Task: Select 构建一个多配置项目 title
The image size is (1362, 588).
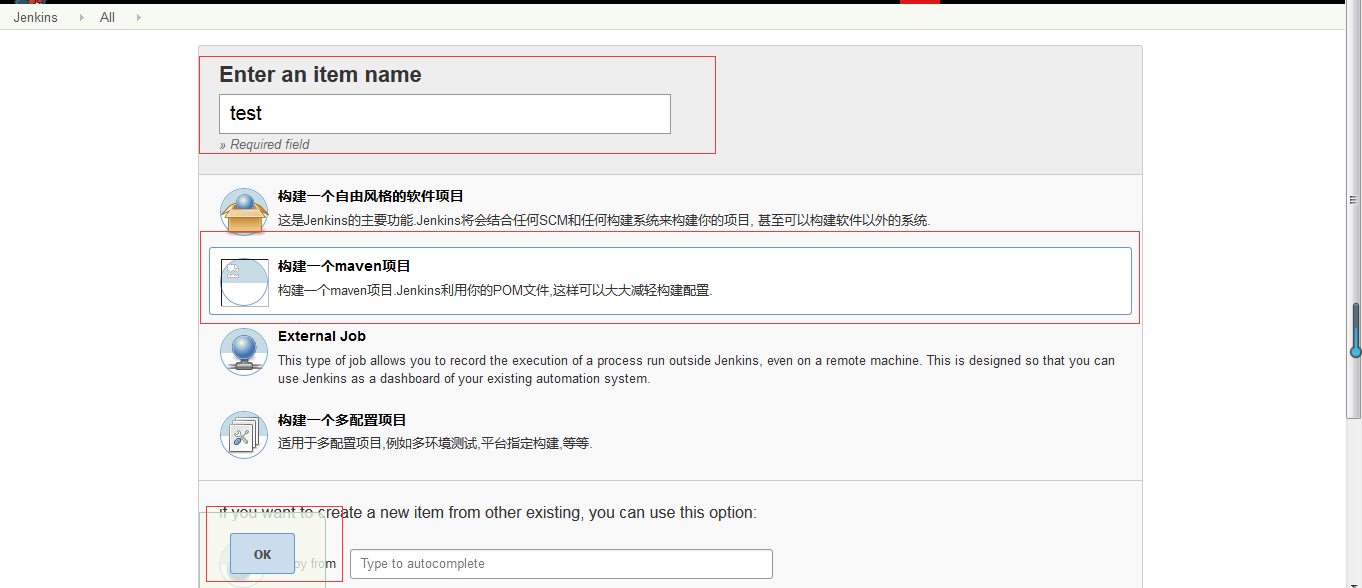Action: click(x=342, y=420)
